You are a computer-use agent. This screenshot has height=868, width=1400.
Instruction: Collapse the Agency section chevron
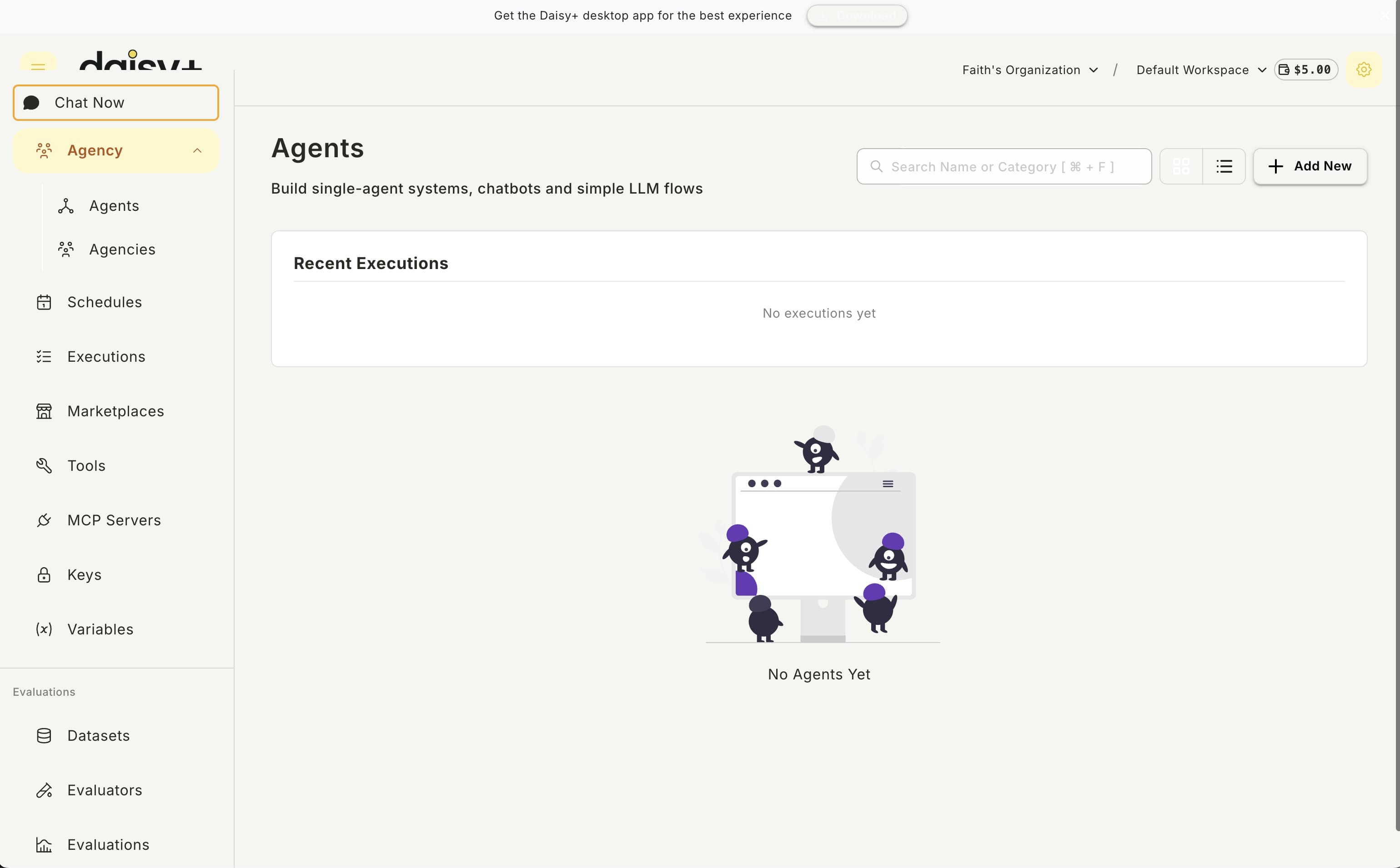click(x=197, y=150)
